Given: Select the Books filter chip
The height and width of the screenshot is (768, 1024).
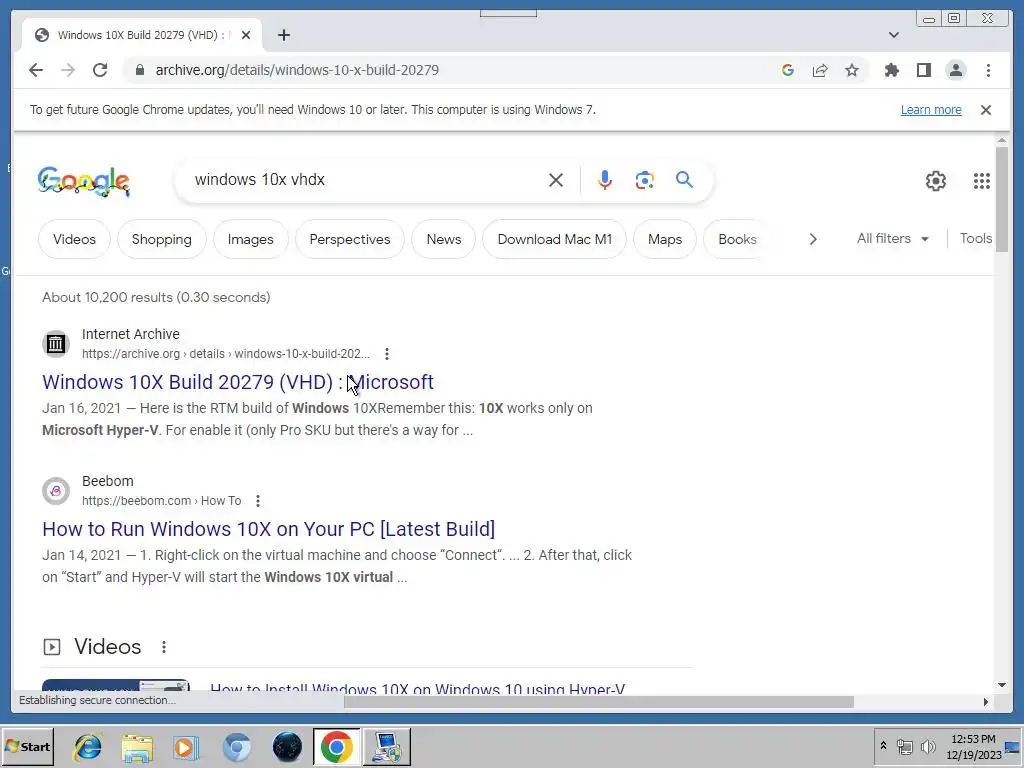Looking at the screenshot, I should 737,239.
